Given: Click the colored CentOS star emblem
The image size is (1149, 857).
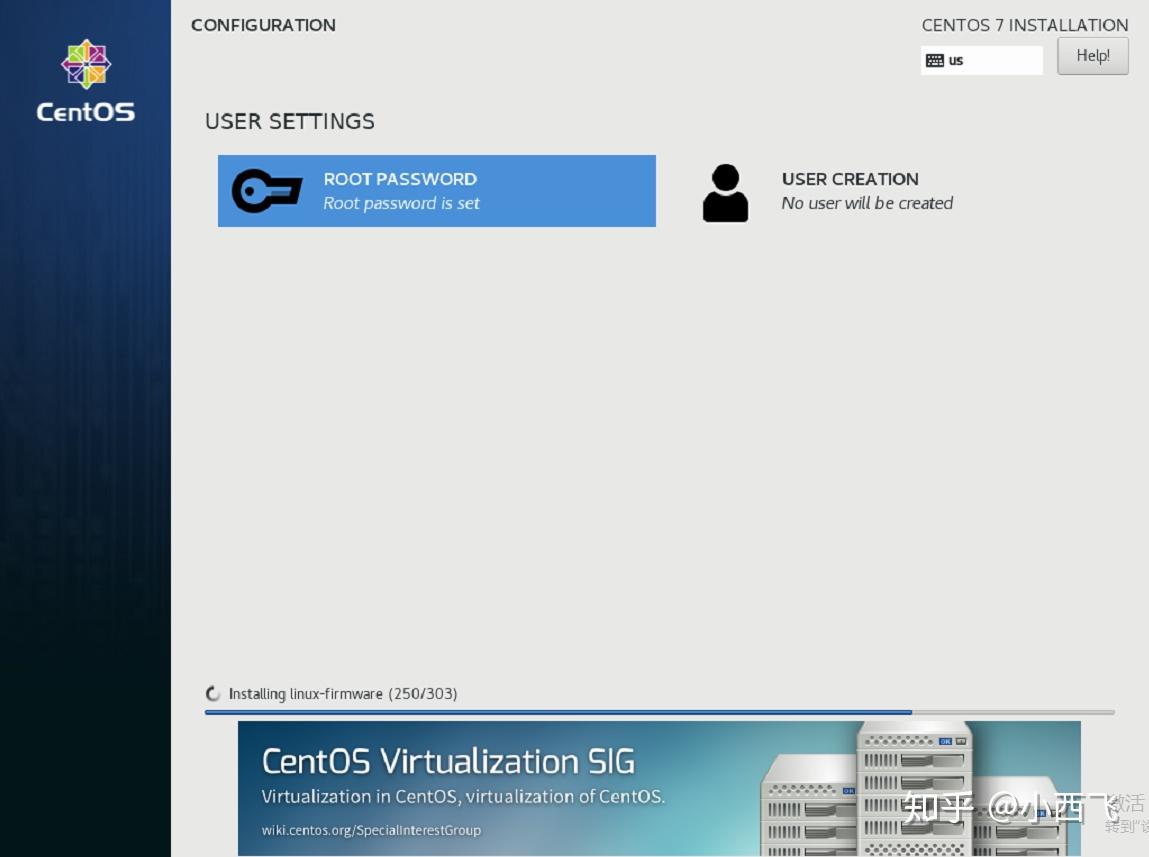Looking at the screenshot, I should click(x=85, y=64).
